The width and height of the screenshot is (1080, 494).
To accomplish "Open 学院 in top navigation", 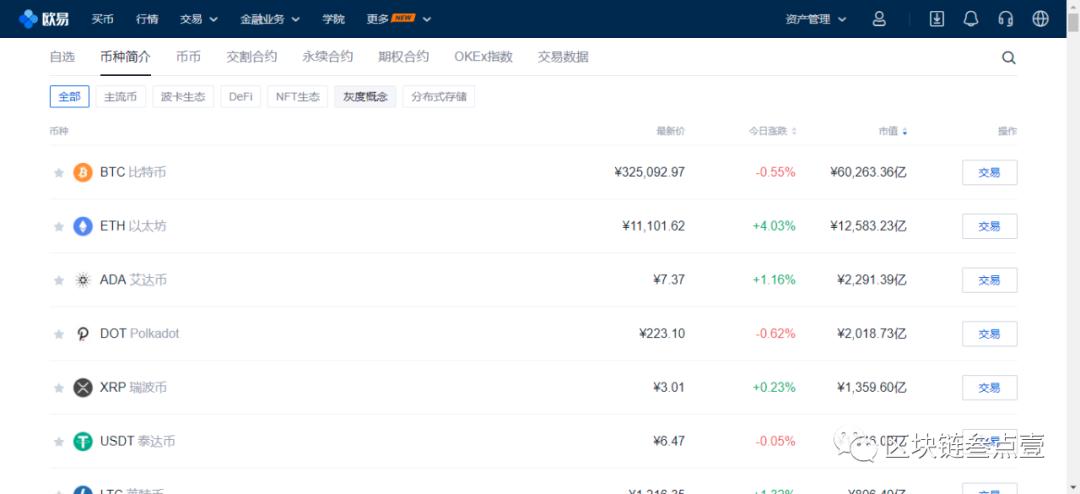I will point(333,19).
